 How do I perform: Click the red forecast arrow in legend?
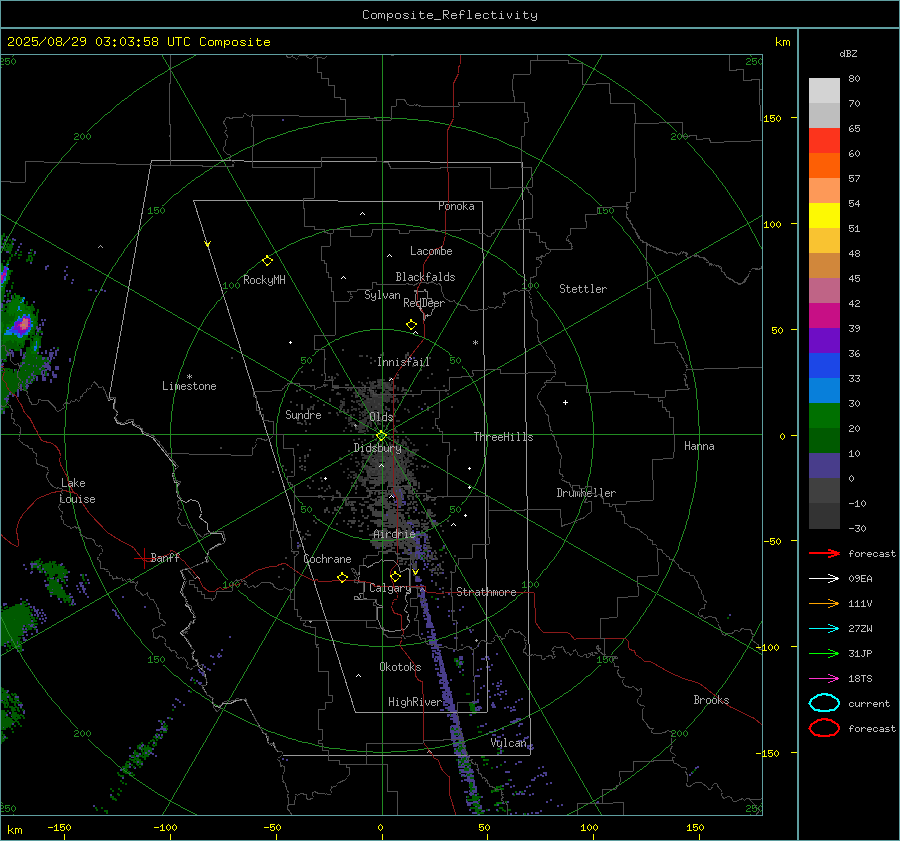[824, 553]
